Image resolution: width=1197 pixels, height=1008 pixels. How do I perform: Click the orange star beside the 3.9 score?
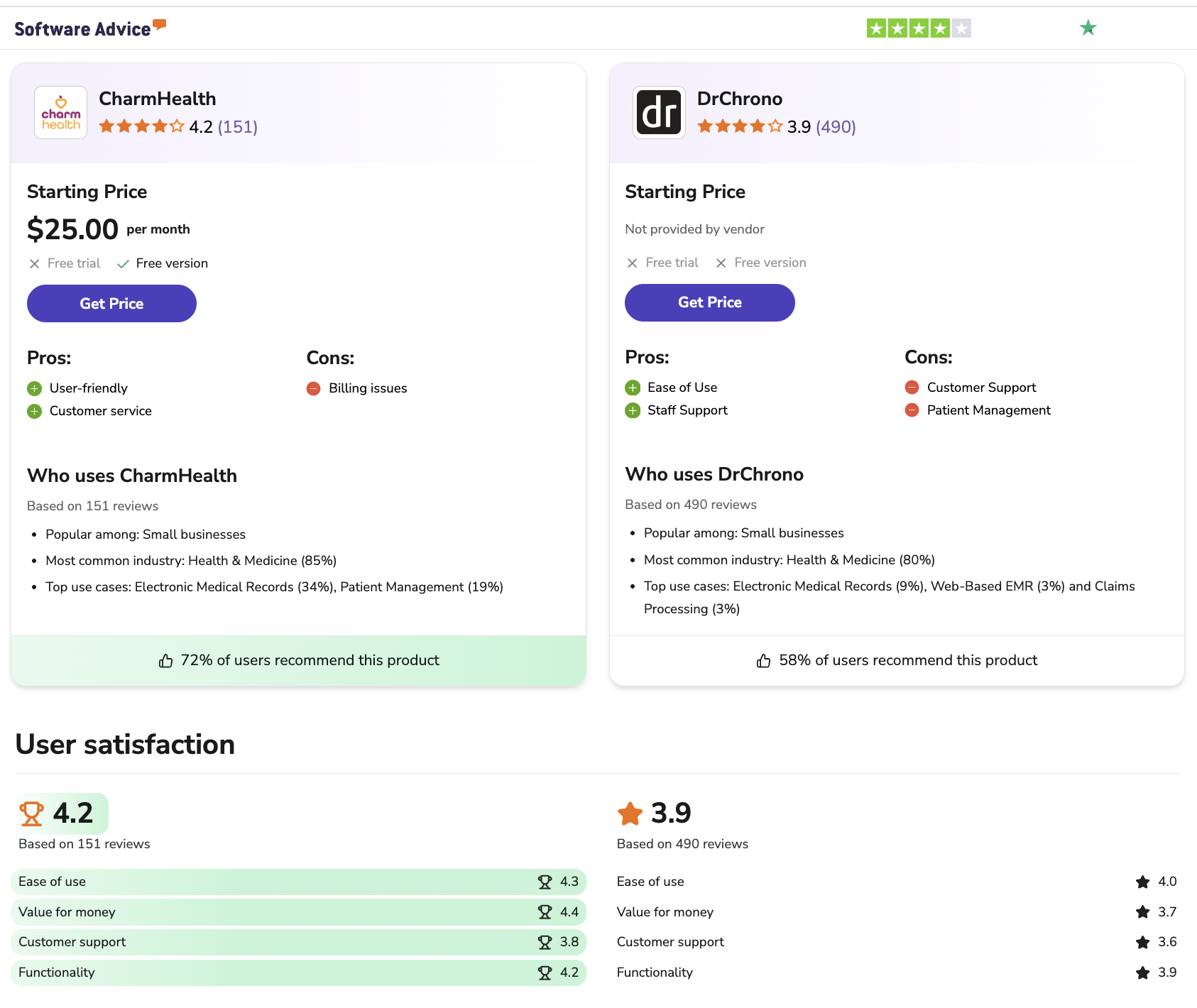point(630,813)
